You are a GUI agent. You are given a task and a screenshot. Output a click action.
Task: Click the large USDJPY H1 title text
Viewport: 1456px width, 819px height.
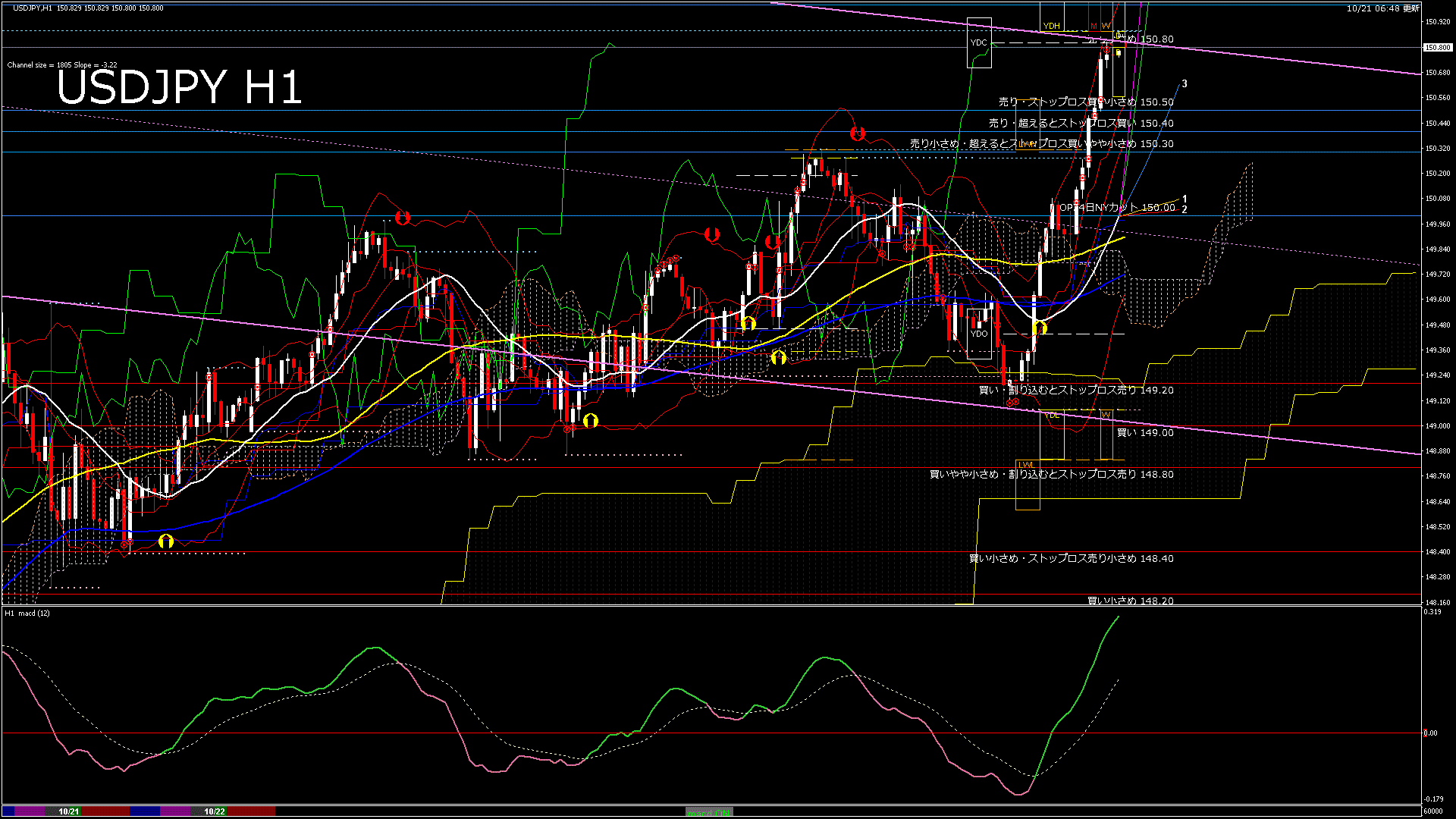click(180, 87)
